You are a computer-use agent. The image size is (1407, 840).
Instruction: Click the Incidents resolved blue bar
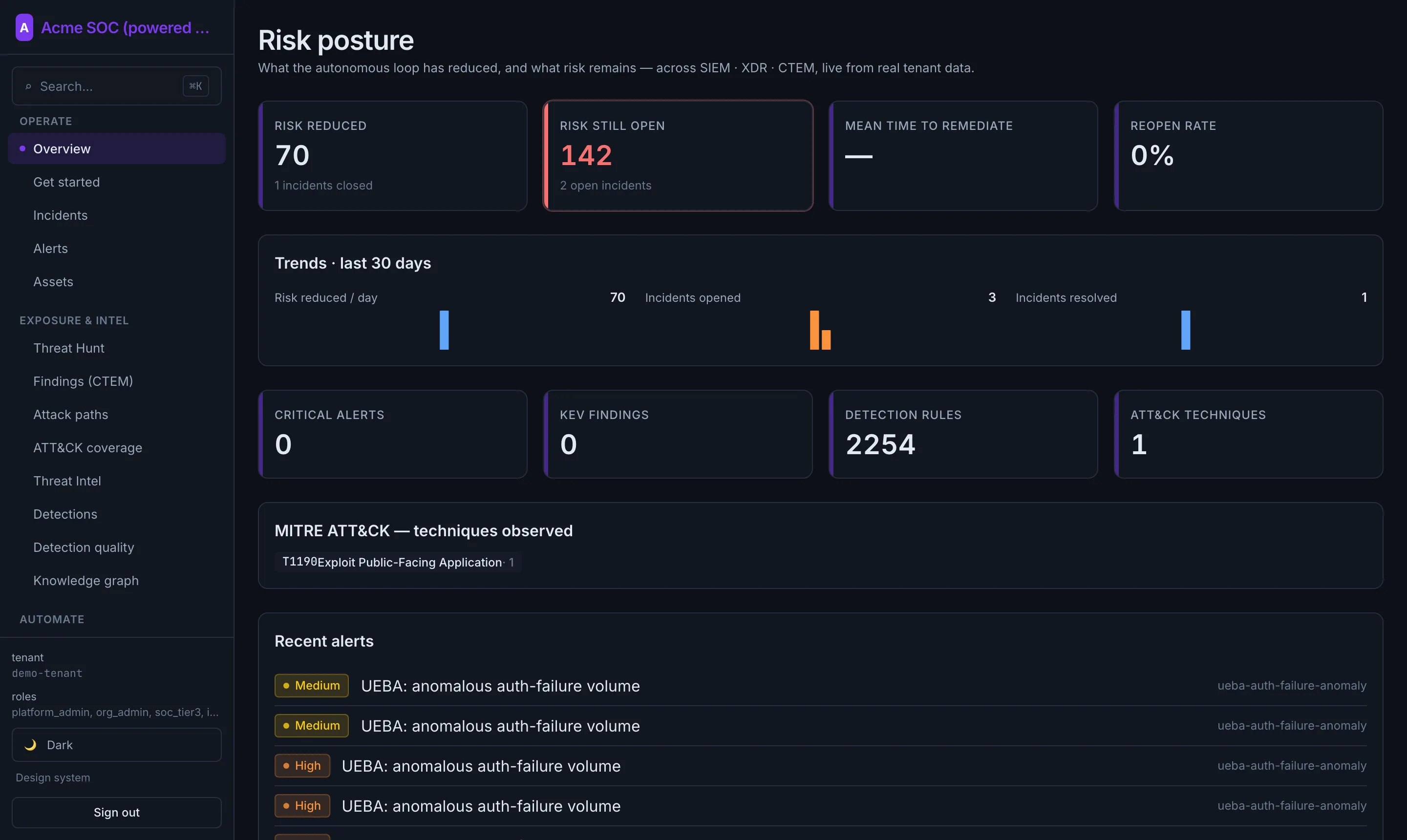click(x=1186, y=330)
